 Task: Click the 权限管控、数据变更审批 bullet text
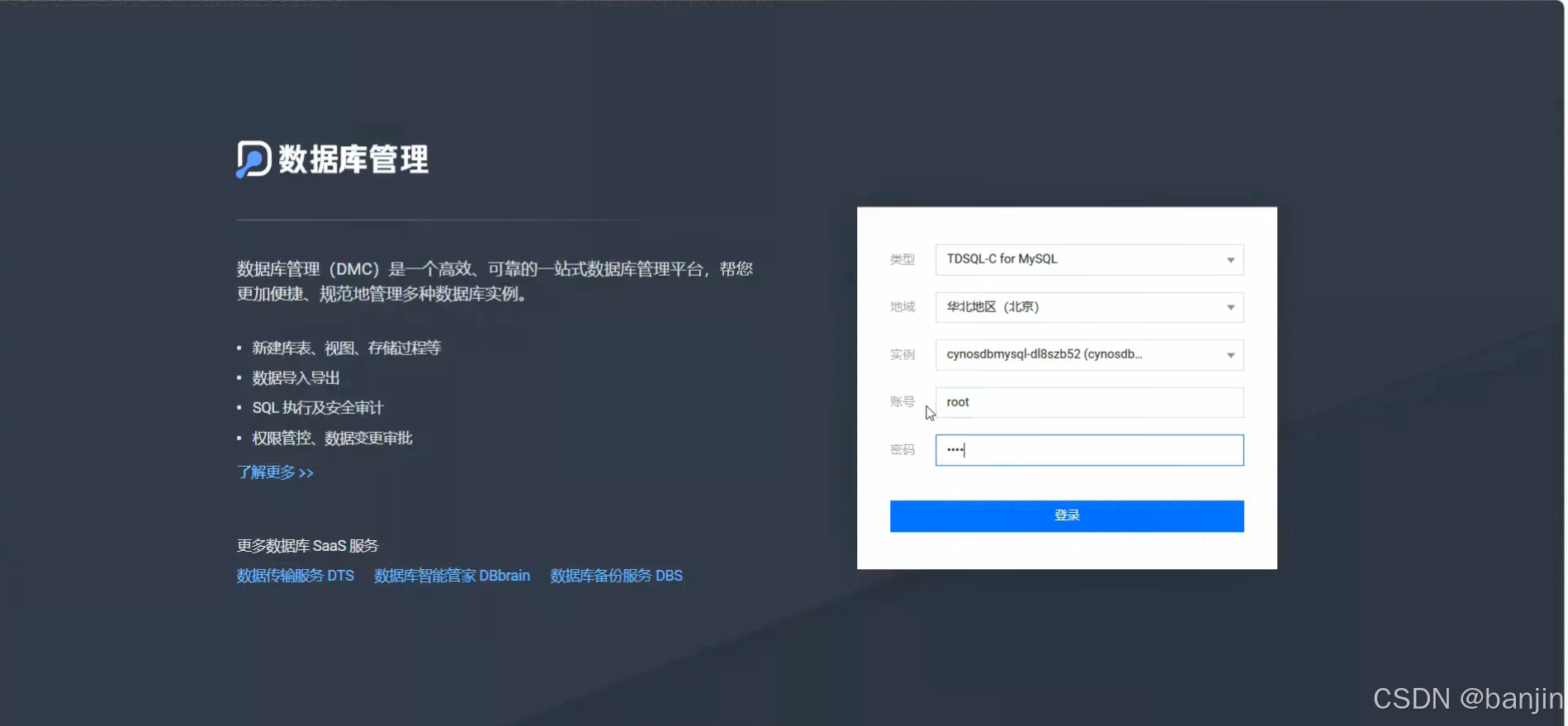coord(332,438)
